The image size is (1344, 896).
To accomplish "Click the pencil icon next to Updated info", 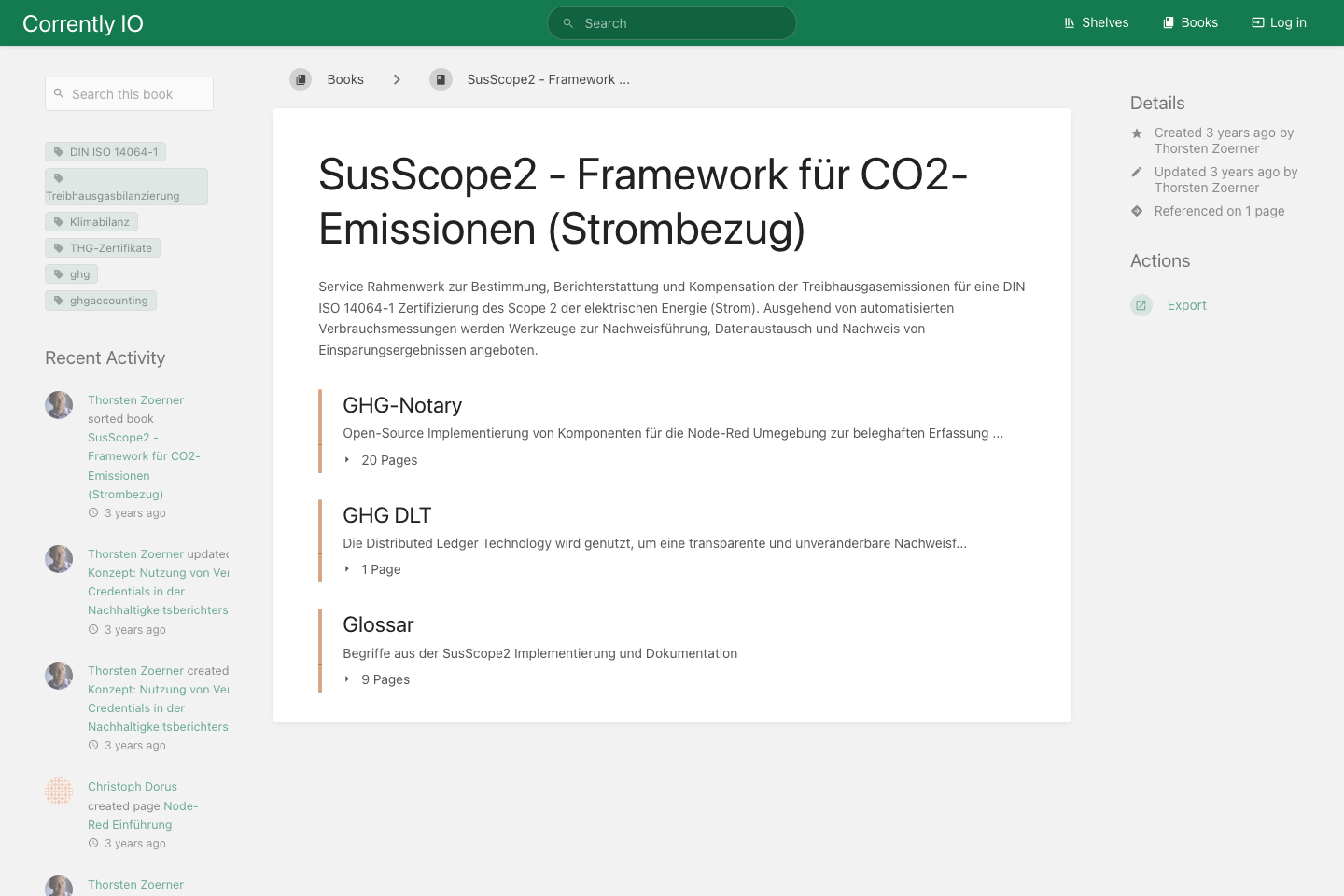I will point(1136,172).
